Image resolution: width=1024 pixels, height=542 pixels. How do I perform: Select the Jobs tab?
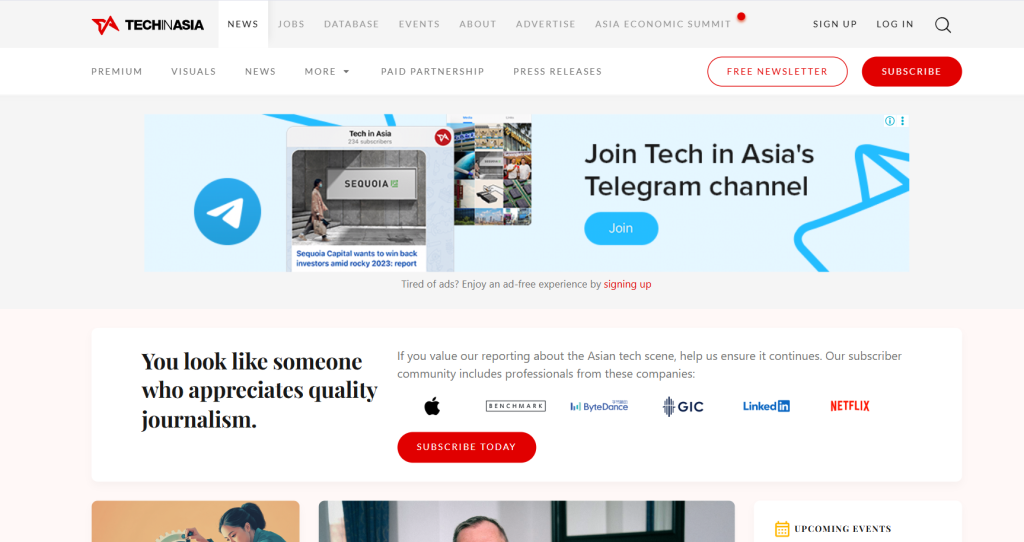[x=291, y=24]
